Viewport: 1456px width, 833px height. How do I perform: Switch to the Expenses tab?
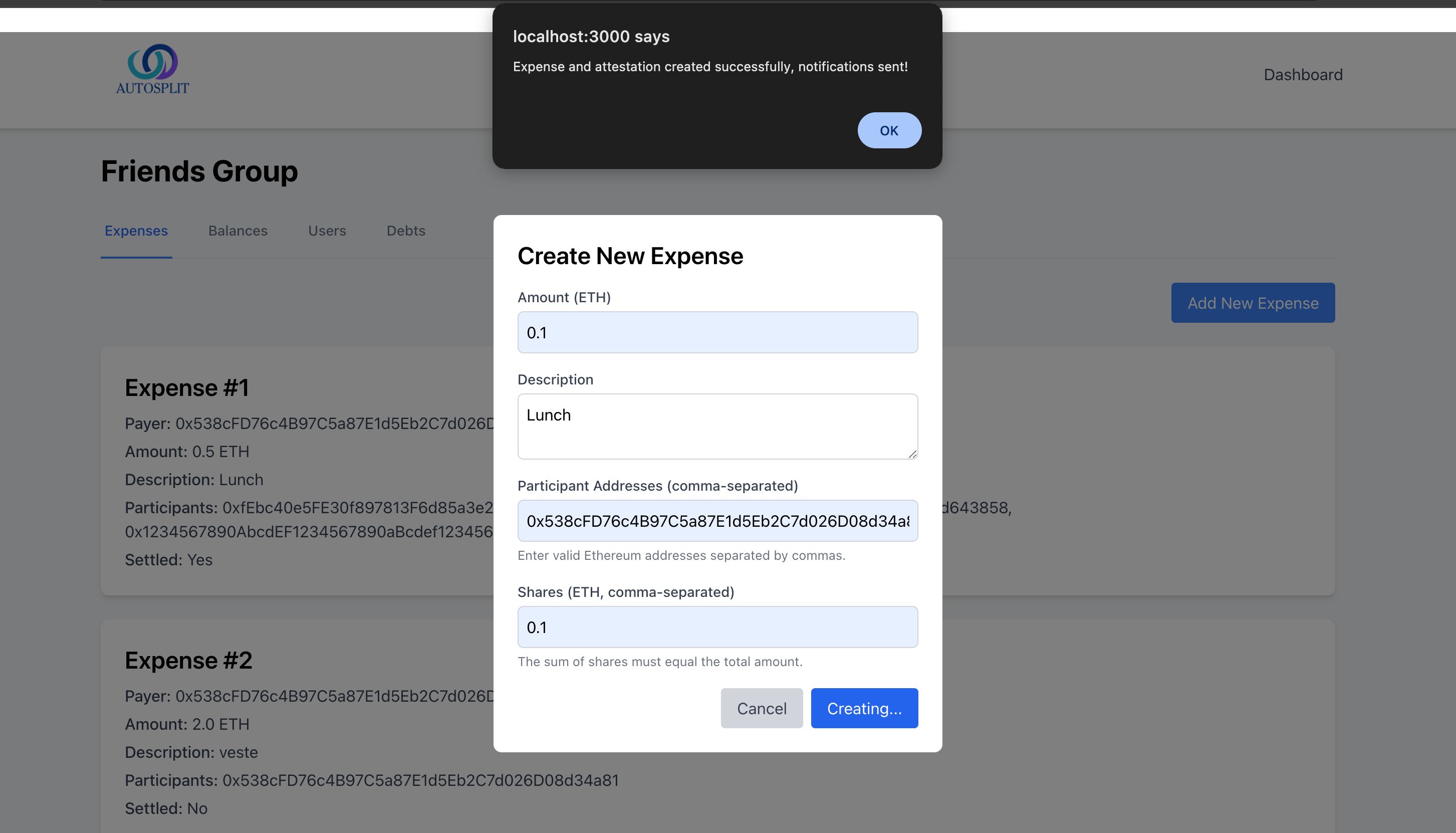pos(136,231)
